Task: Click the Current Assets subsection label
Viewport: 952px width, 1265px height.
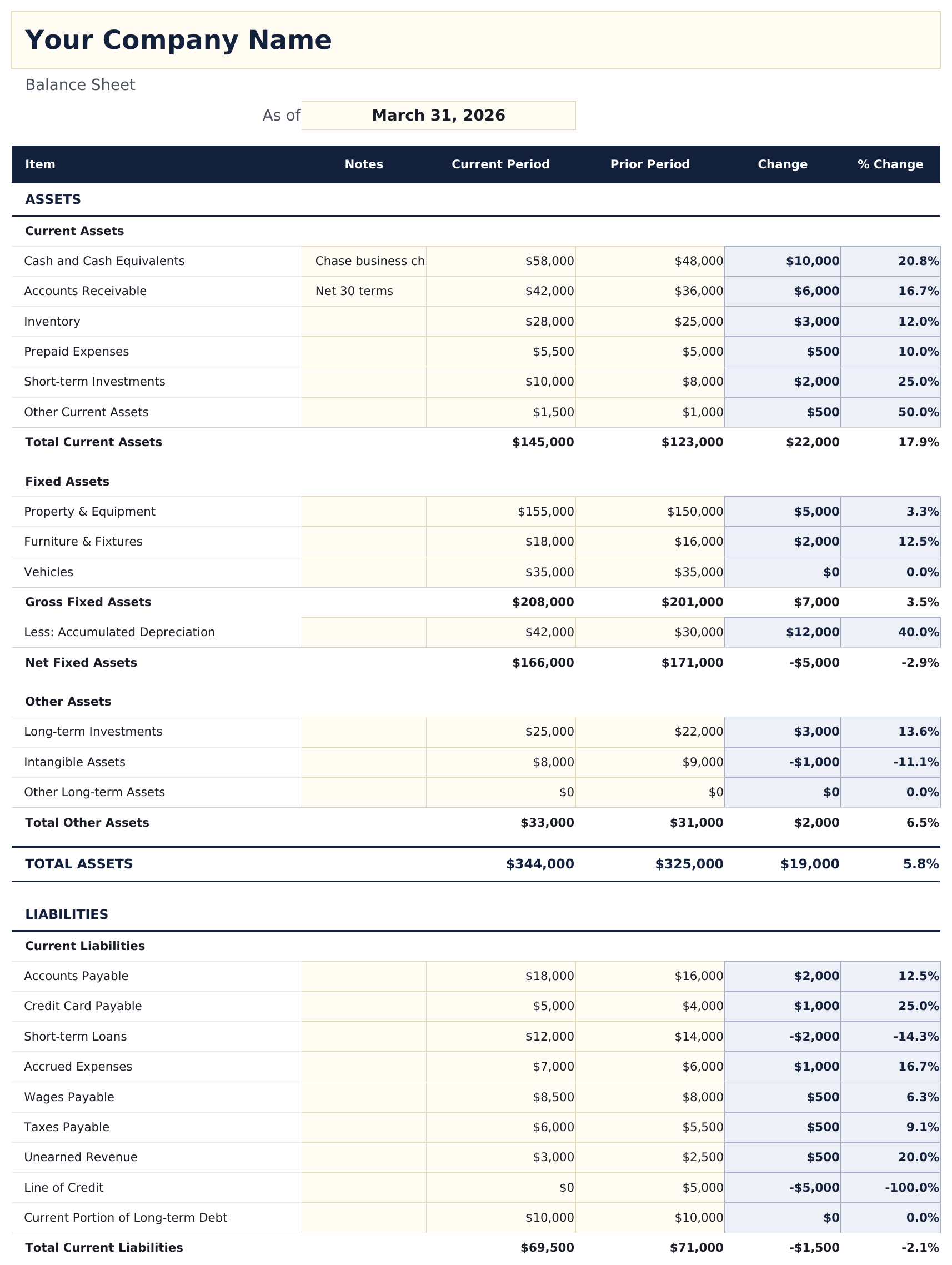Action: (74, 231)
